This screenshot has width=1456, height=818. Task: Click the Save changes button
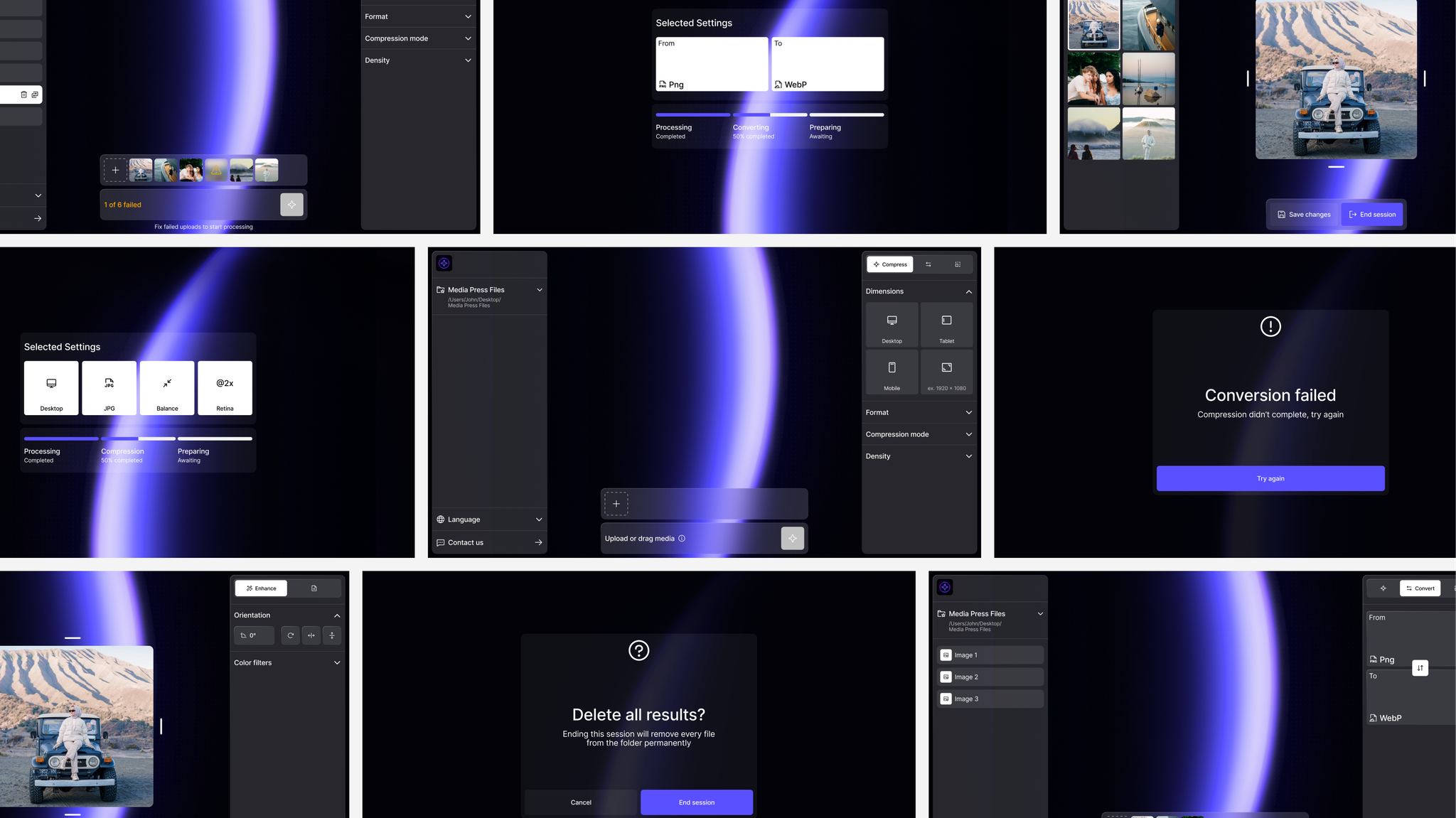[1304, 215]
